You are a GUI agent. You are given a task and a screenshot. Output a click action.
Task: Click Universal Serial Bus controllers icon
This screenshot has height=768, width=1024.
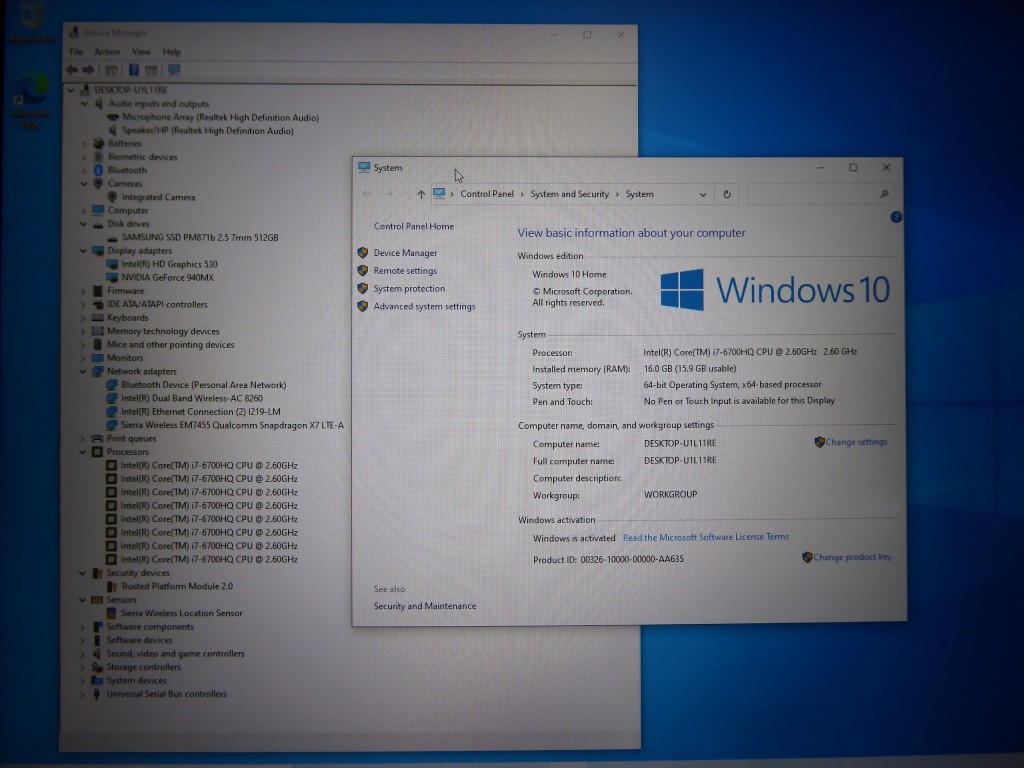(x=97, y=694)
